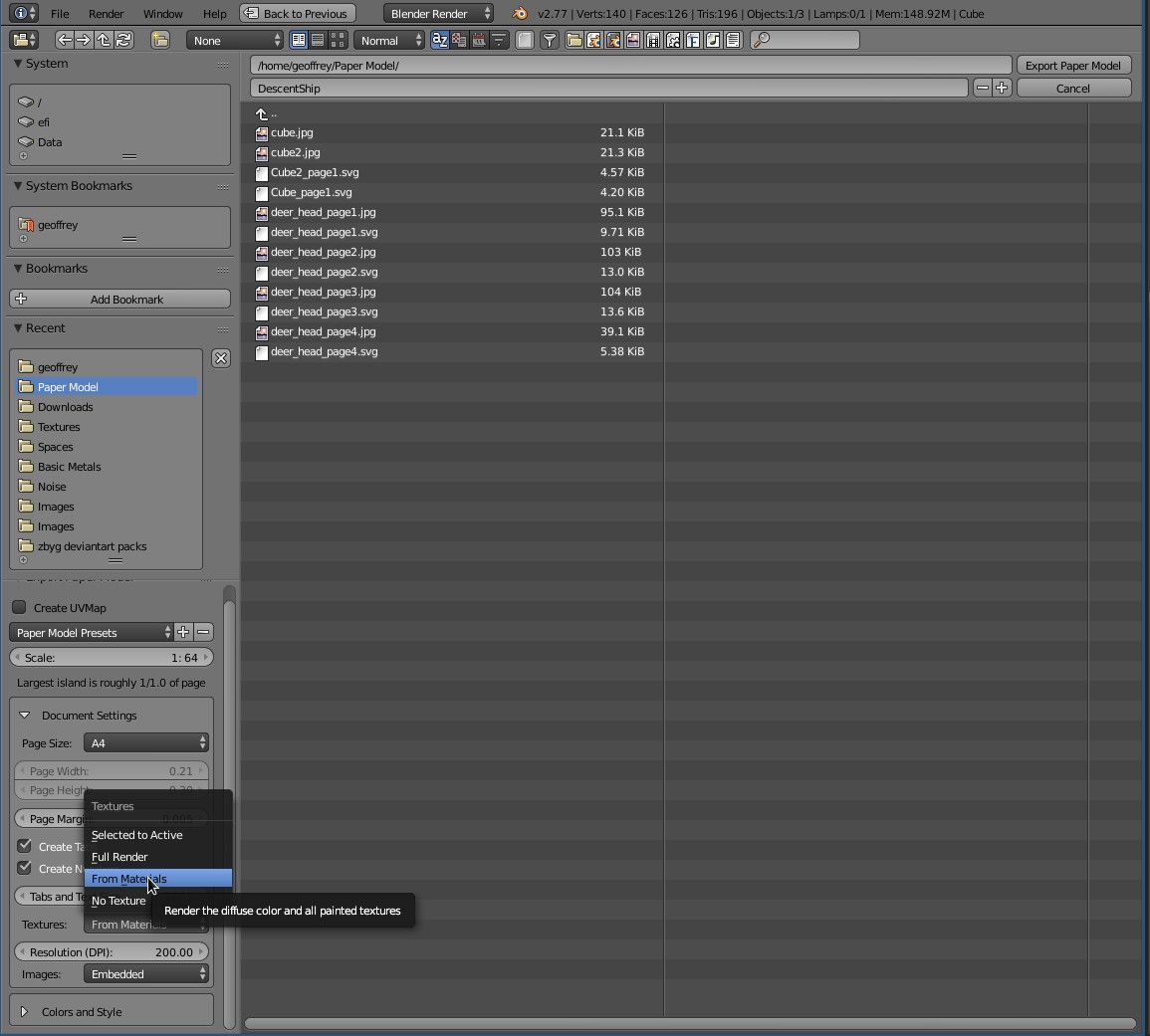
Task: Choose No Texture in the open menu
Action: tap(118, 901)
